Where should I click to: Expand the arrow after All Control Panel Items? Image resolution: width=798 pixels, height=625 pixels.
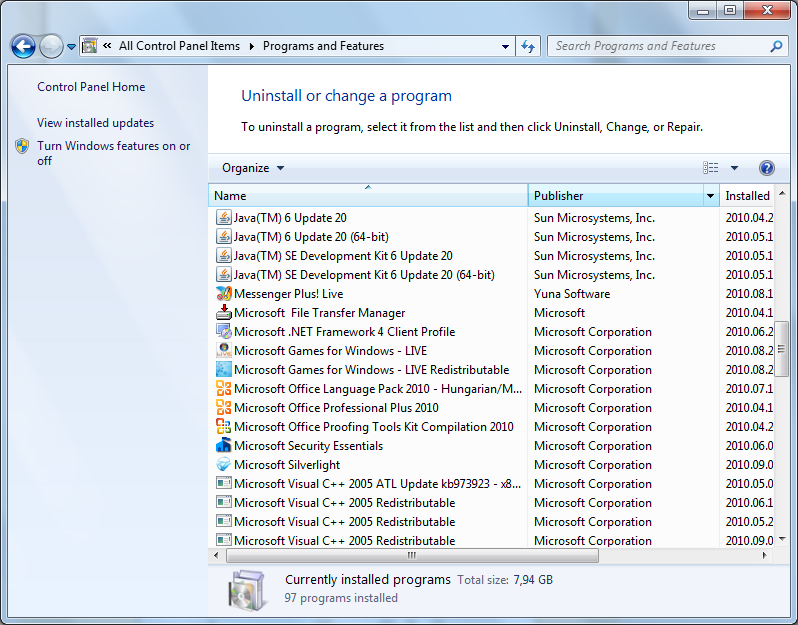[251, 46]
